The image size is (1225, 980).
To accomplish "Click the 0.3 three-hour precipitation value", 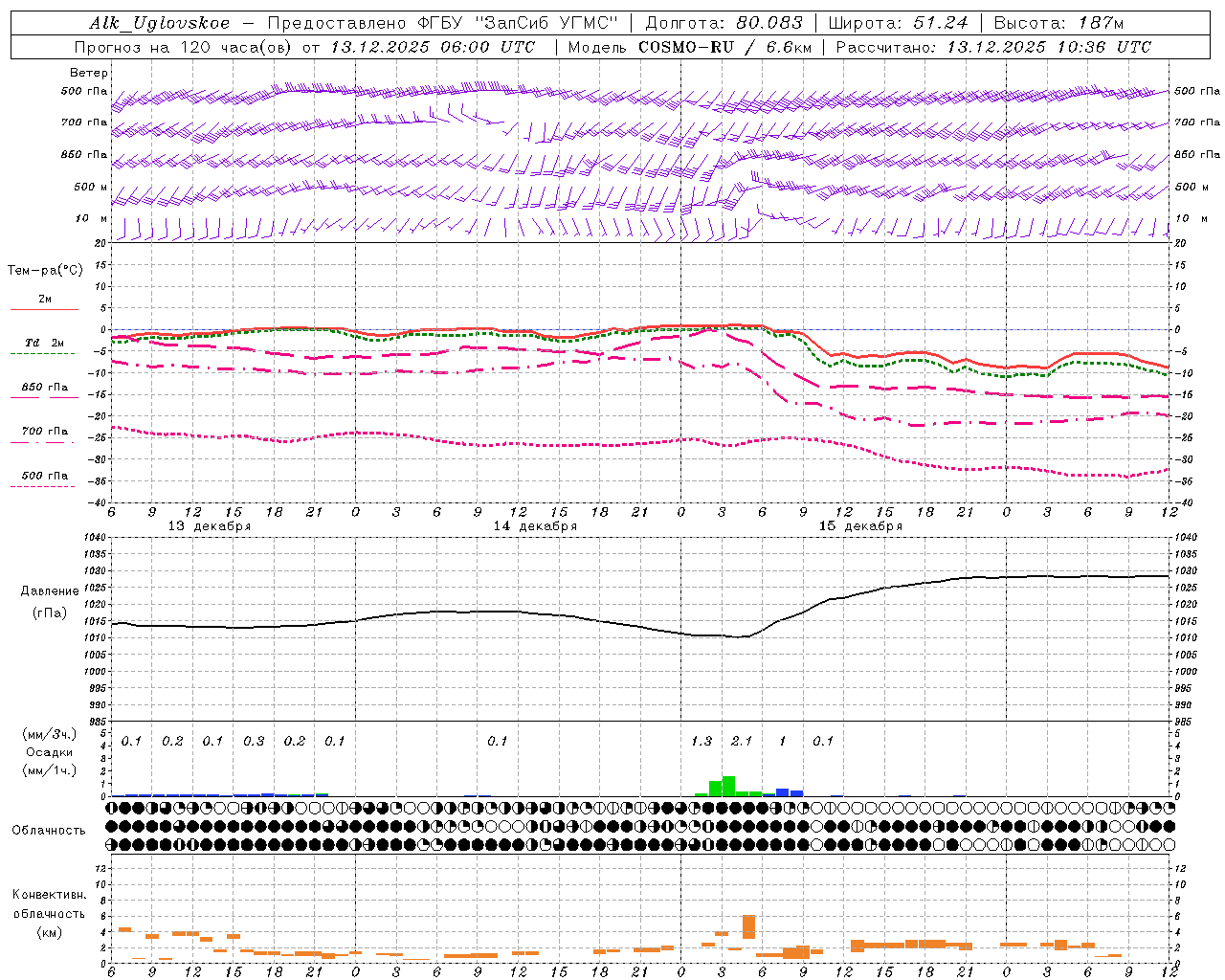I will (x=254, y=742).
